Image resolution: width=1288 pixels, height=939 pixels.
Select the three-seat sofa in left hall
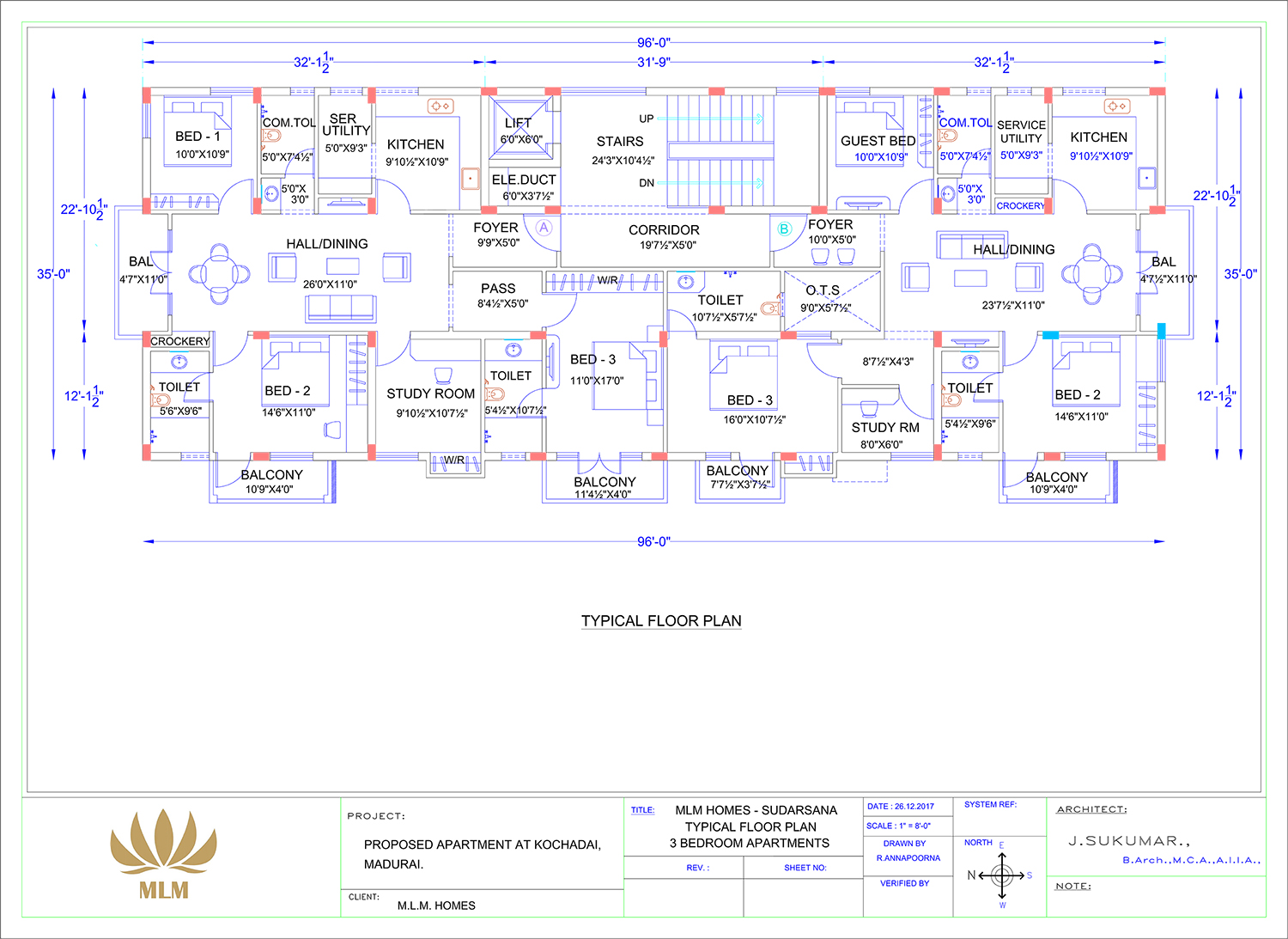tap(341, 308)
